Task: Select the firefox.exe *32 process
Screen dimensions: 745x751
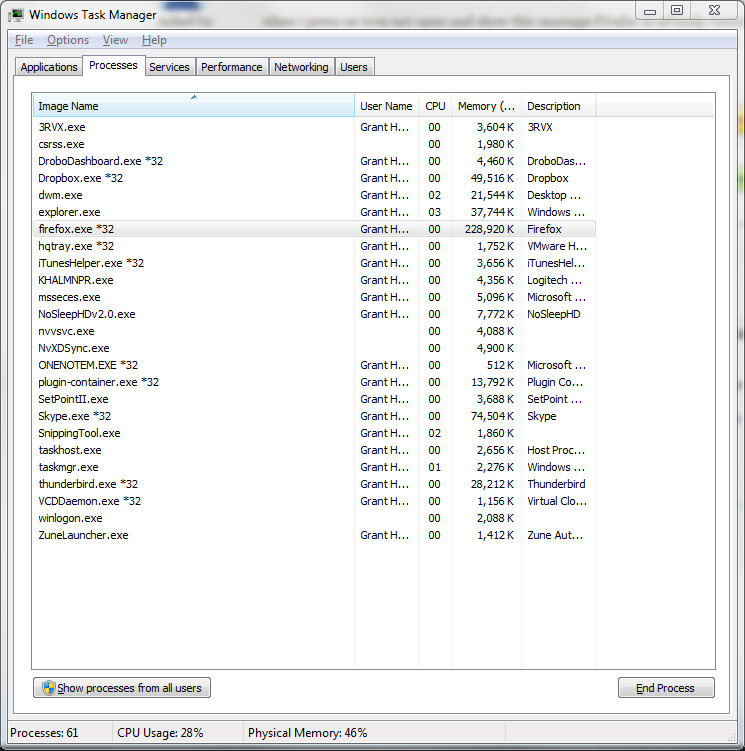Action: click(x=314, y=229)
